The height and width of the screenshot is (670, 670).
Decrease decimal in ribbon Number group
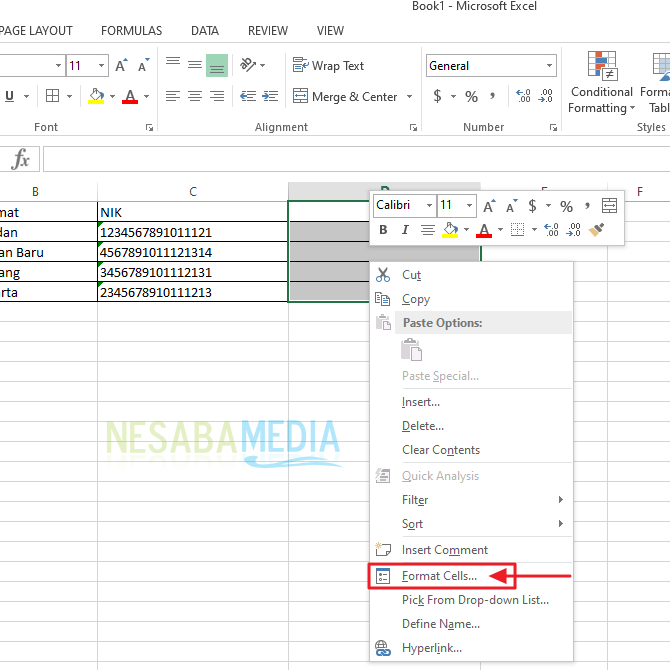click(x=546, y=96)
